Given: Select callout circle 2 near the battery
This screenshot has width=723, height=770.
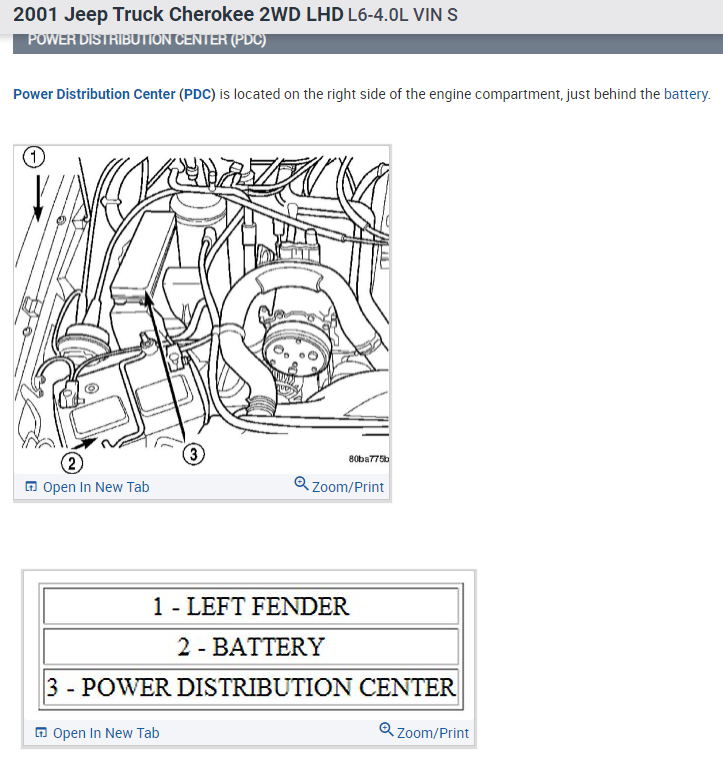Looking at the screenshot, I should [x=72, y=463].
